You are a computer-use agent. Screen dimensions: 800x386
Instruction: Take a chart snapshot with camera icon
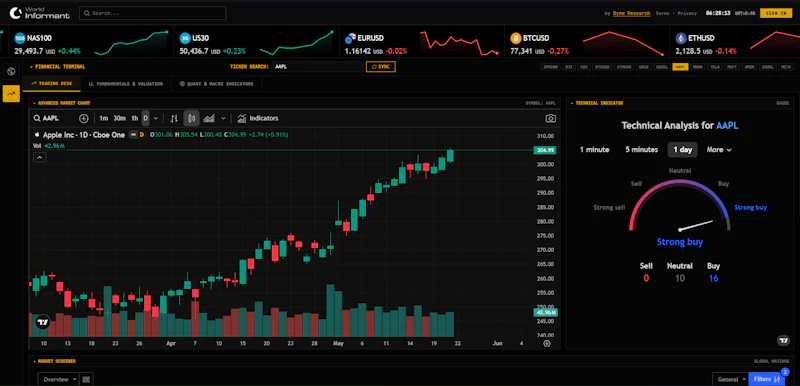551,118
